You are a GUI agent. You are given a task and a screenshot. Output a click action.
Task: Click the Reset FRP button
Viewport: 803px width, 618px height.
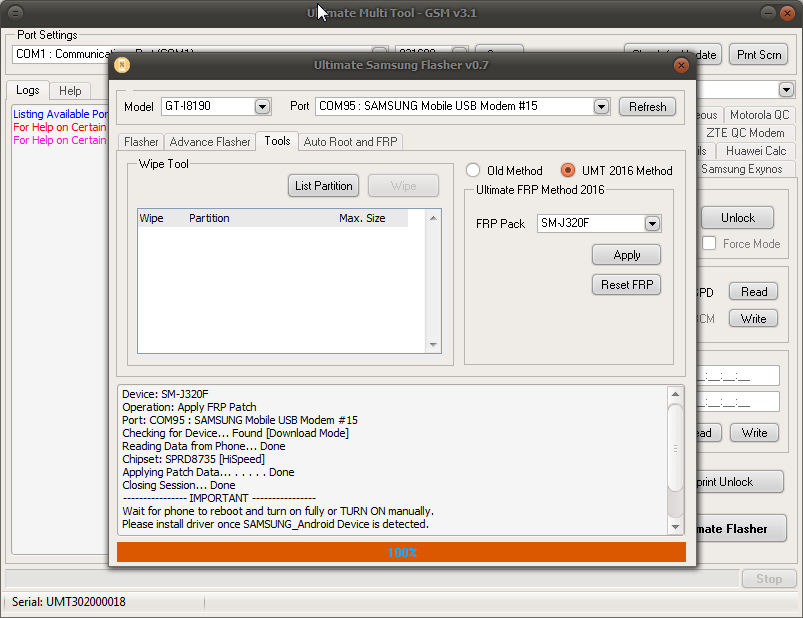pos(626,285)
